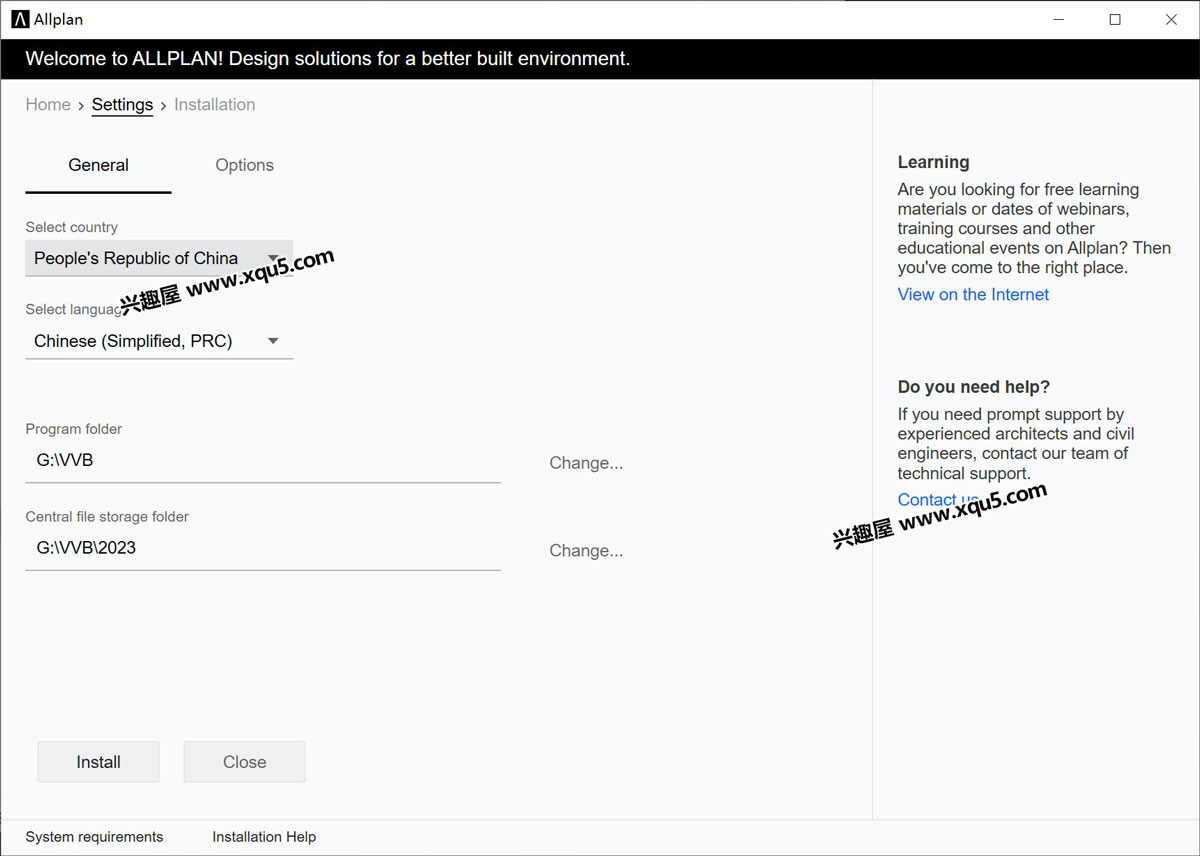Go to Home breadcrumb
The image size is (1200, 856).
pyautogui.click(x=48, y=105)
